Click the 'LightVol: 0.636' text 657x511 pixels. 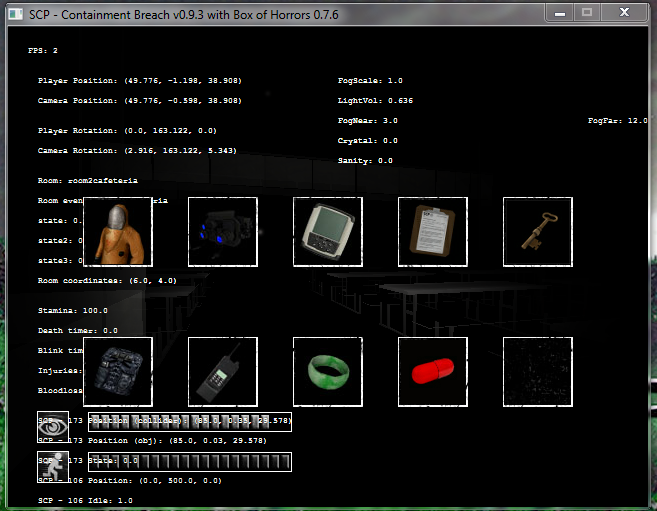(375, 101)
